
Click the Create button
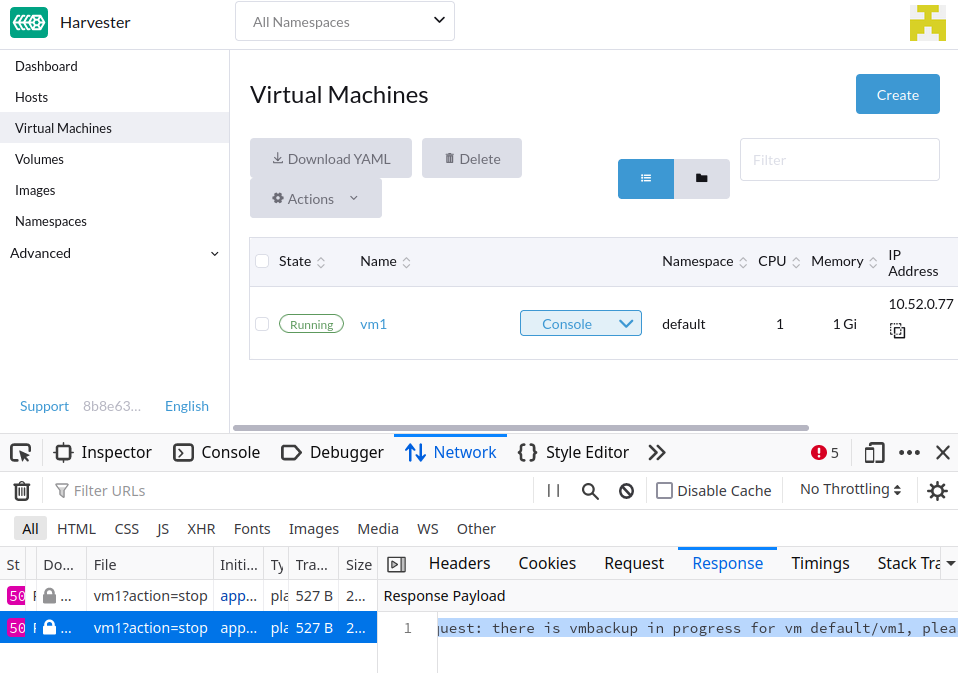(897, 93)
